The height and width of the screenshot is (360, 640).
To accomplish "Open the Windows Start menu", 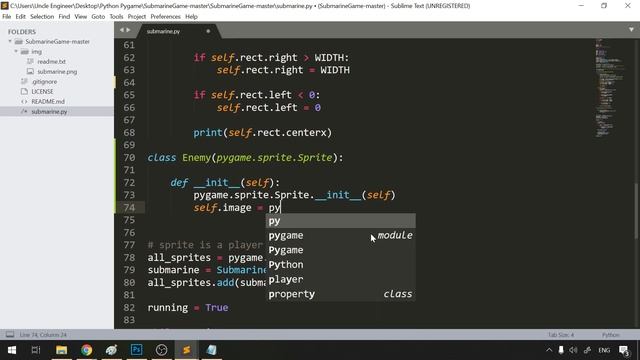I will 12,350.
